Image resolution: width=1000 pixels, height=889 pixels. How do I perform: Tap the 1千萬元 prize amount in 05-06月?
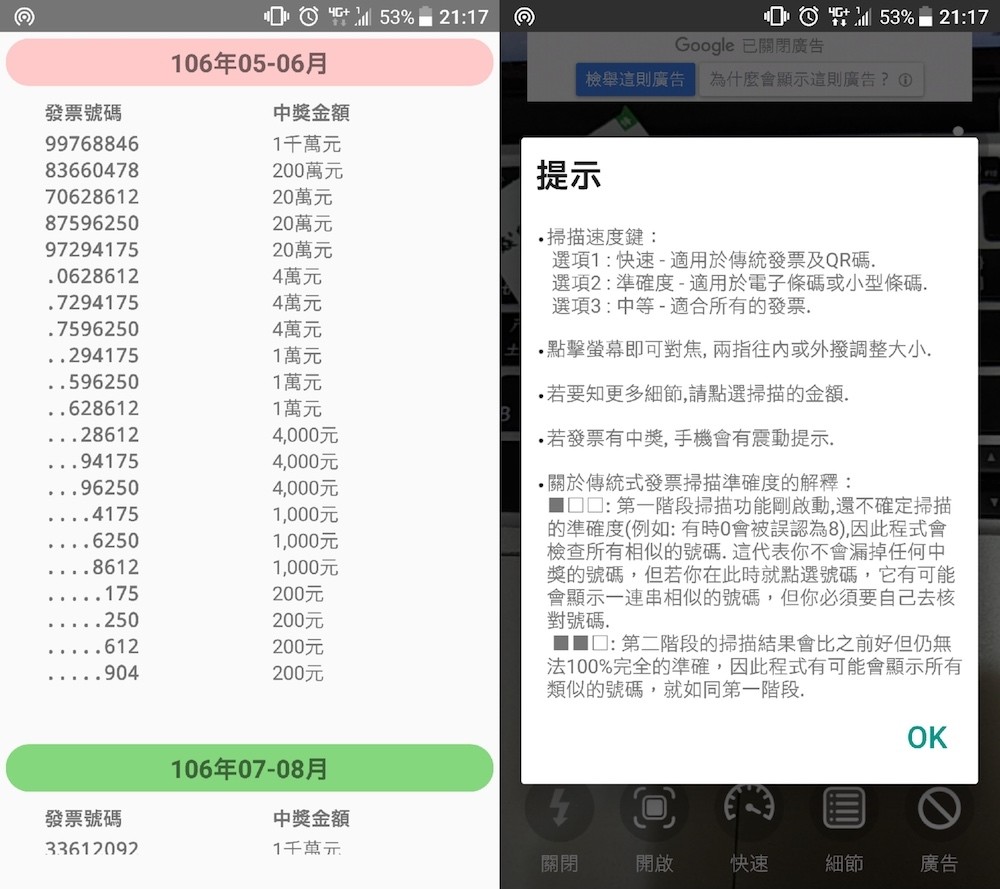pyautogui.click(x=307, y=144)
